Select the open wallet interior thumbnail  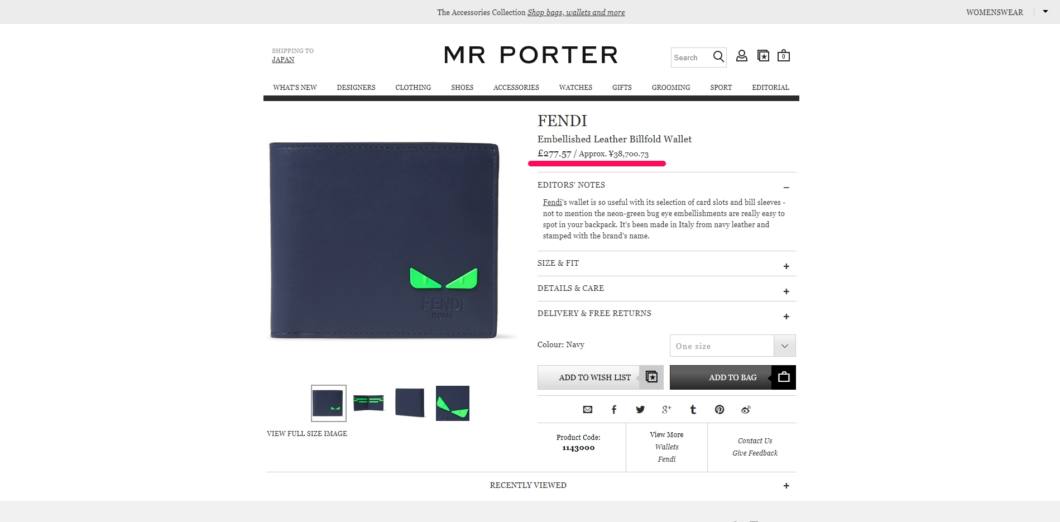coord(368,403)
